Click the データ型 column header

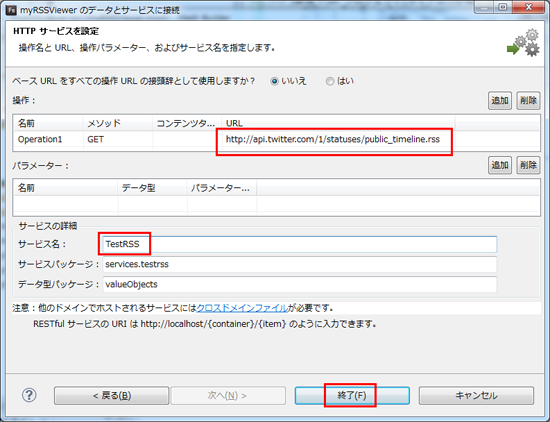(152, 188)
